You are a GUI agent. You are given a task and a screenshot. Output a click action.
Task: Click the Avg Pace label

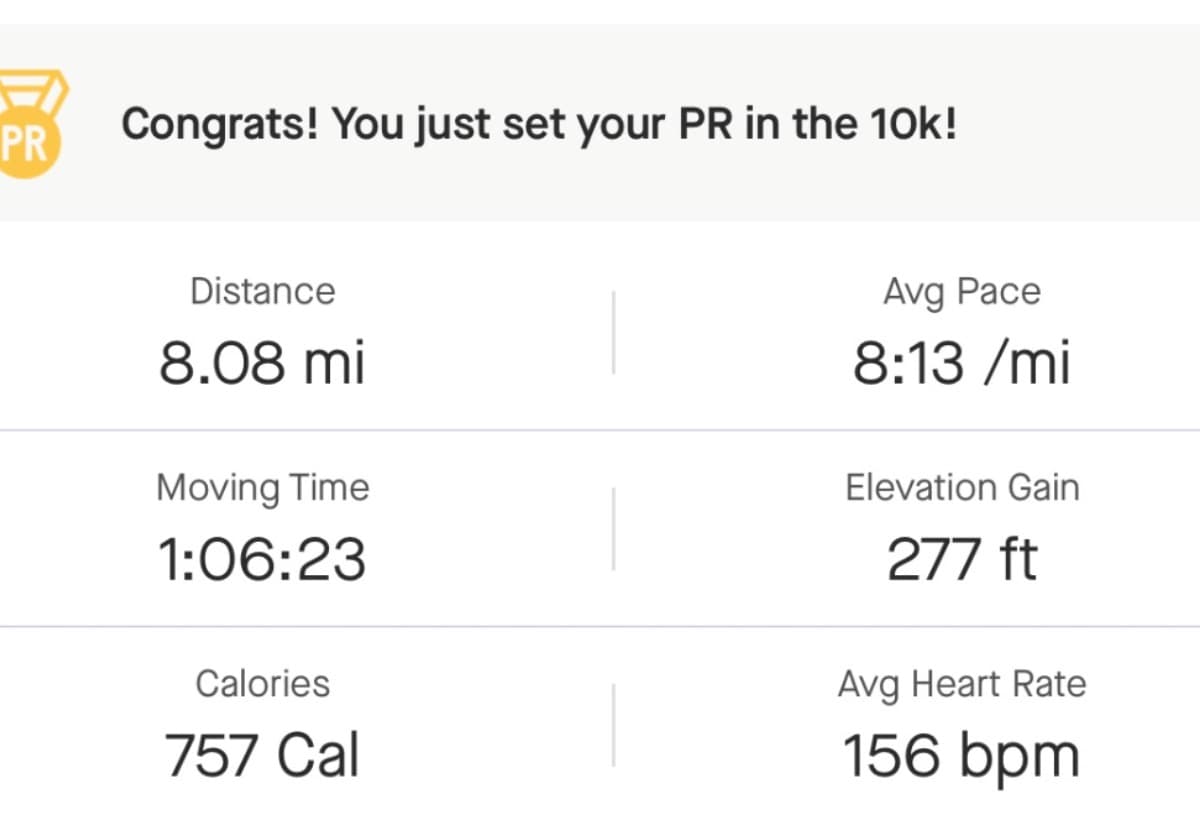963,290
